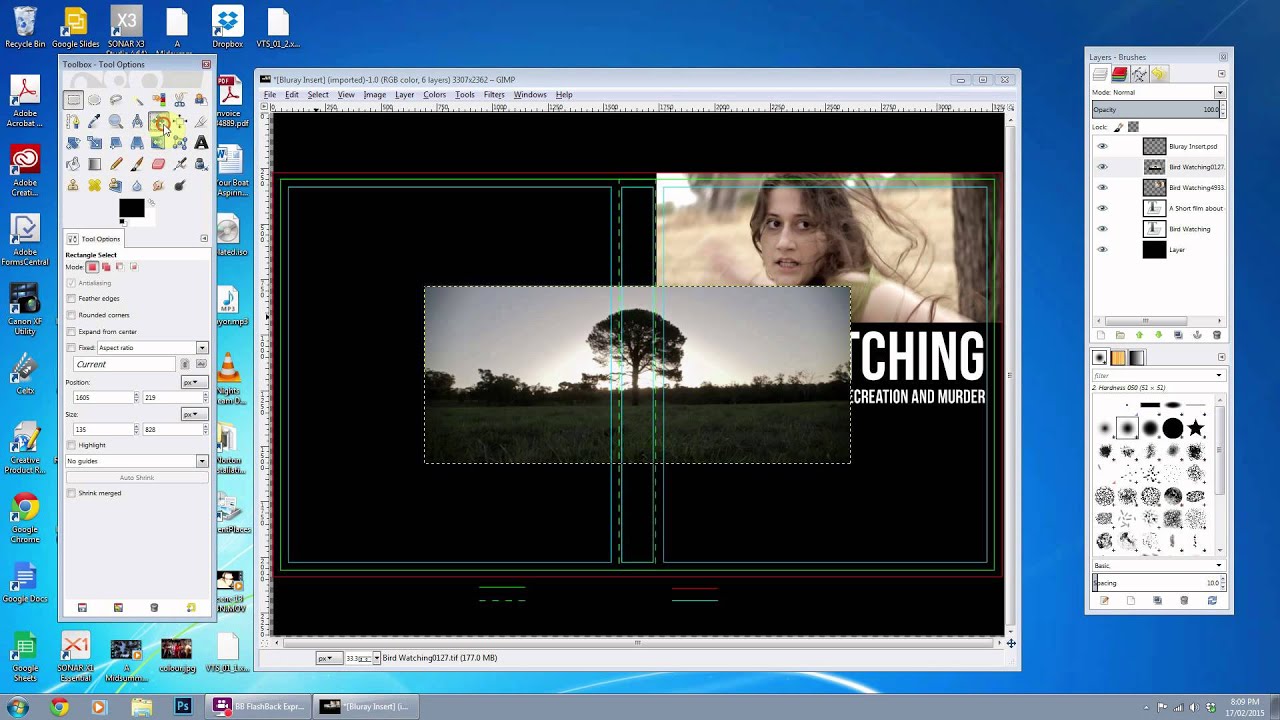Image resolution: width=1280 pixels, height=720 pixels.
Task: Select the Fuzzy Select magic wand tool
Action: tap(137, 100)
